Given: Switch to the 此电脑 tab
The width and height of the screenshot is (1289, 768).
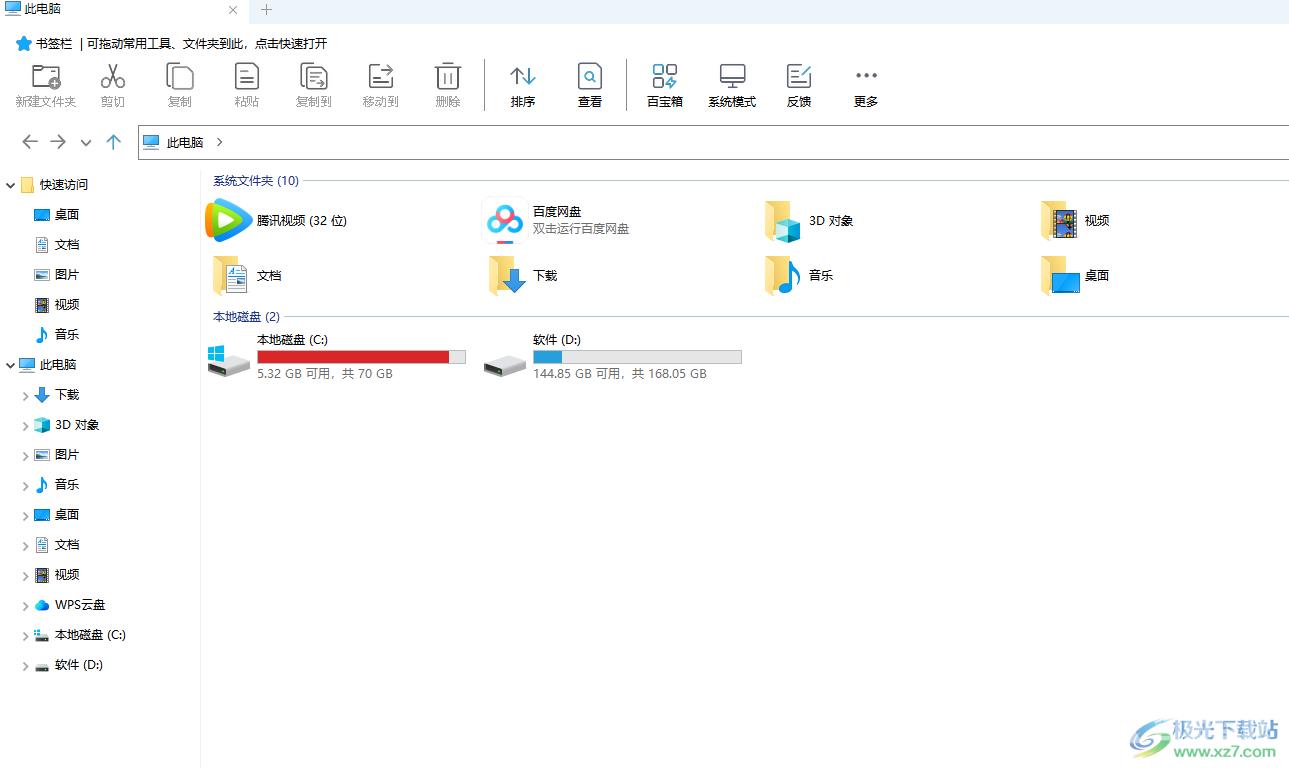Looking at the screenshot, I should coord(122,10).
